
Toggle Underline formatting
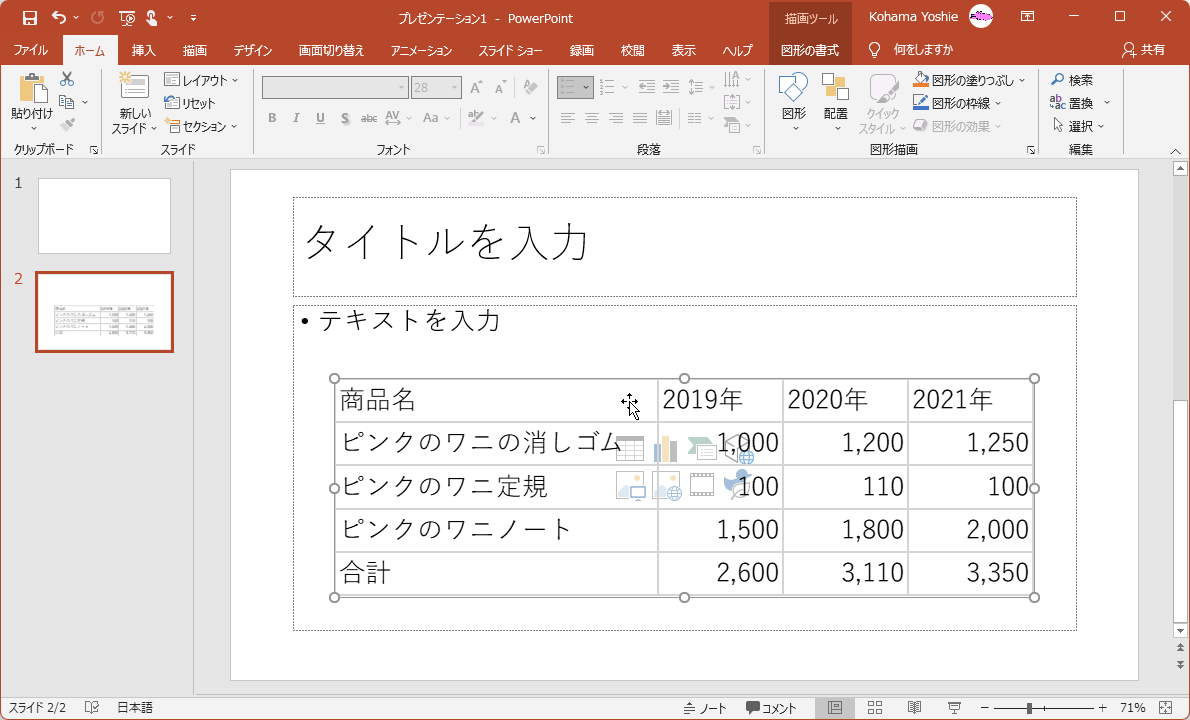(x=320, y=118)
